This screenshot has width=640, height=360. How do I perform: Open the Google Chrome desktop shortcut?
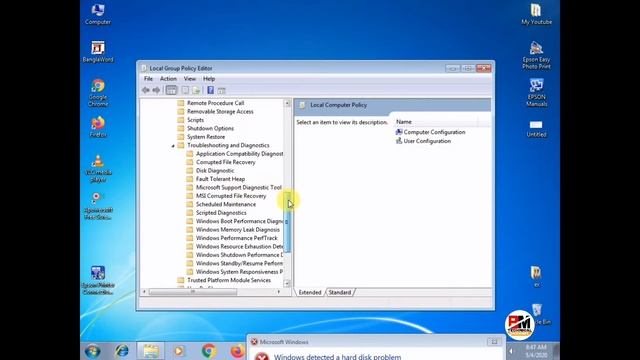coord(98,93)
